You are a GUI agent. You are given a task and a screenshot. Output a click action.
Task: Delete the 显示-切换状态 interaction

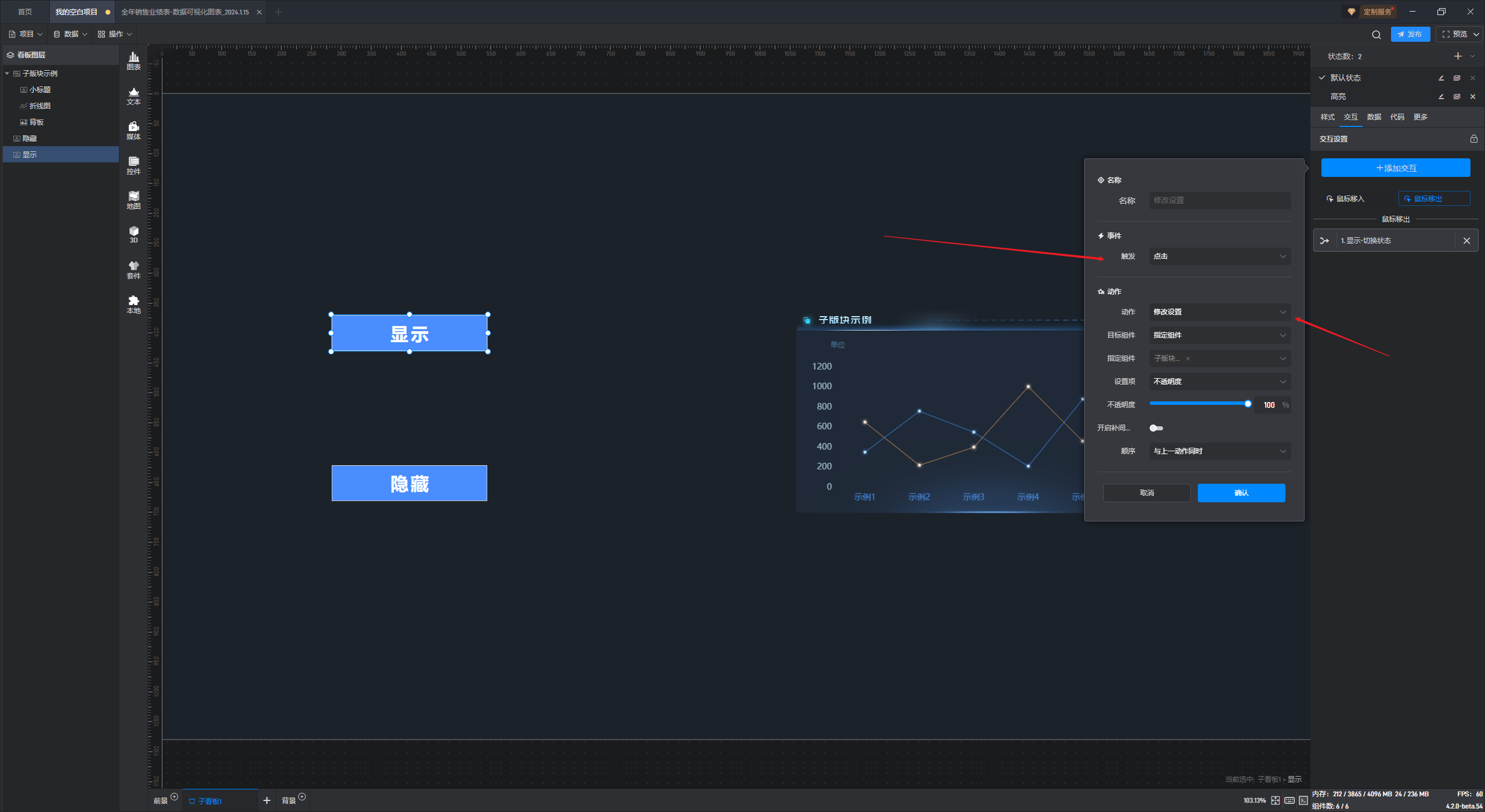[x=1466, y=241]
